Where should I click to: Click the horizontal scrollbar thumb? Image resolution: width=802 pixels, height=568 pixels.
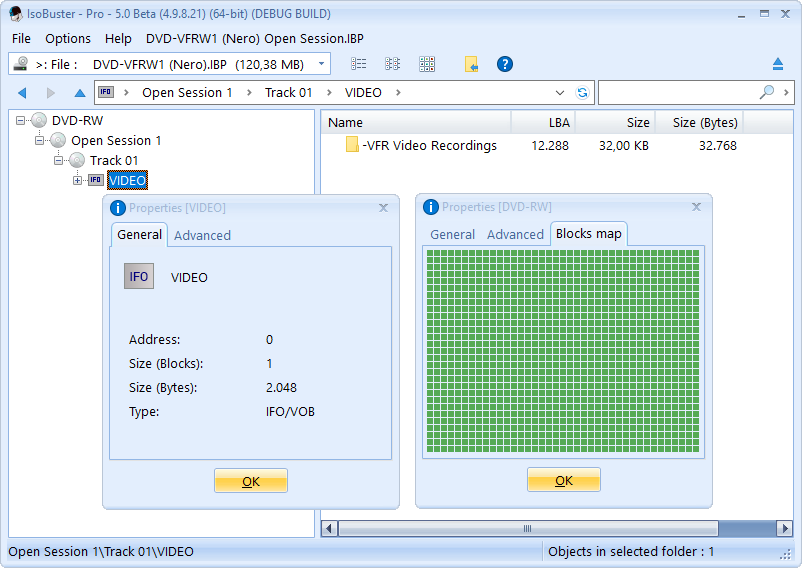coord(528,528)
